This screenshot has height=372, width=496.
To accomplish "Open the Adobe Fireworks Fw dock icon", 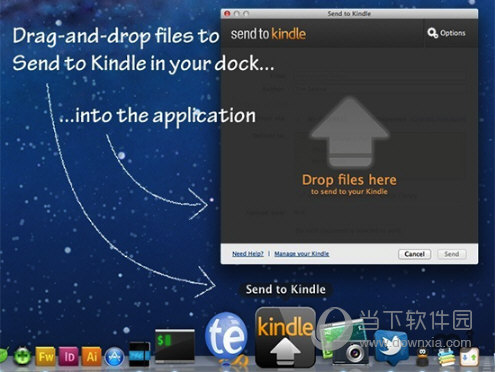I will pyautogui.click(x=45, y=357).
